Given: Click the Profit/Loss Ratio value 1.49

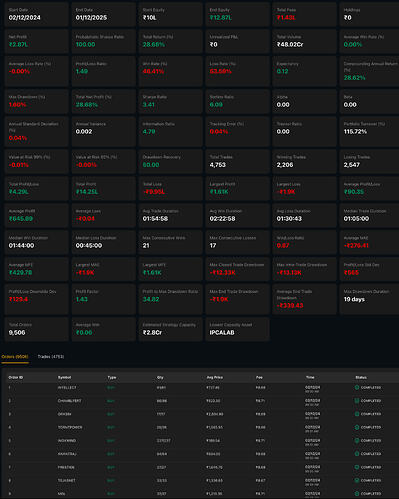Looking at the screenshot, I should click(82, 71).
